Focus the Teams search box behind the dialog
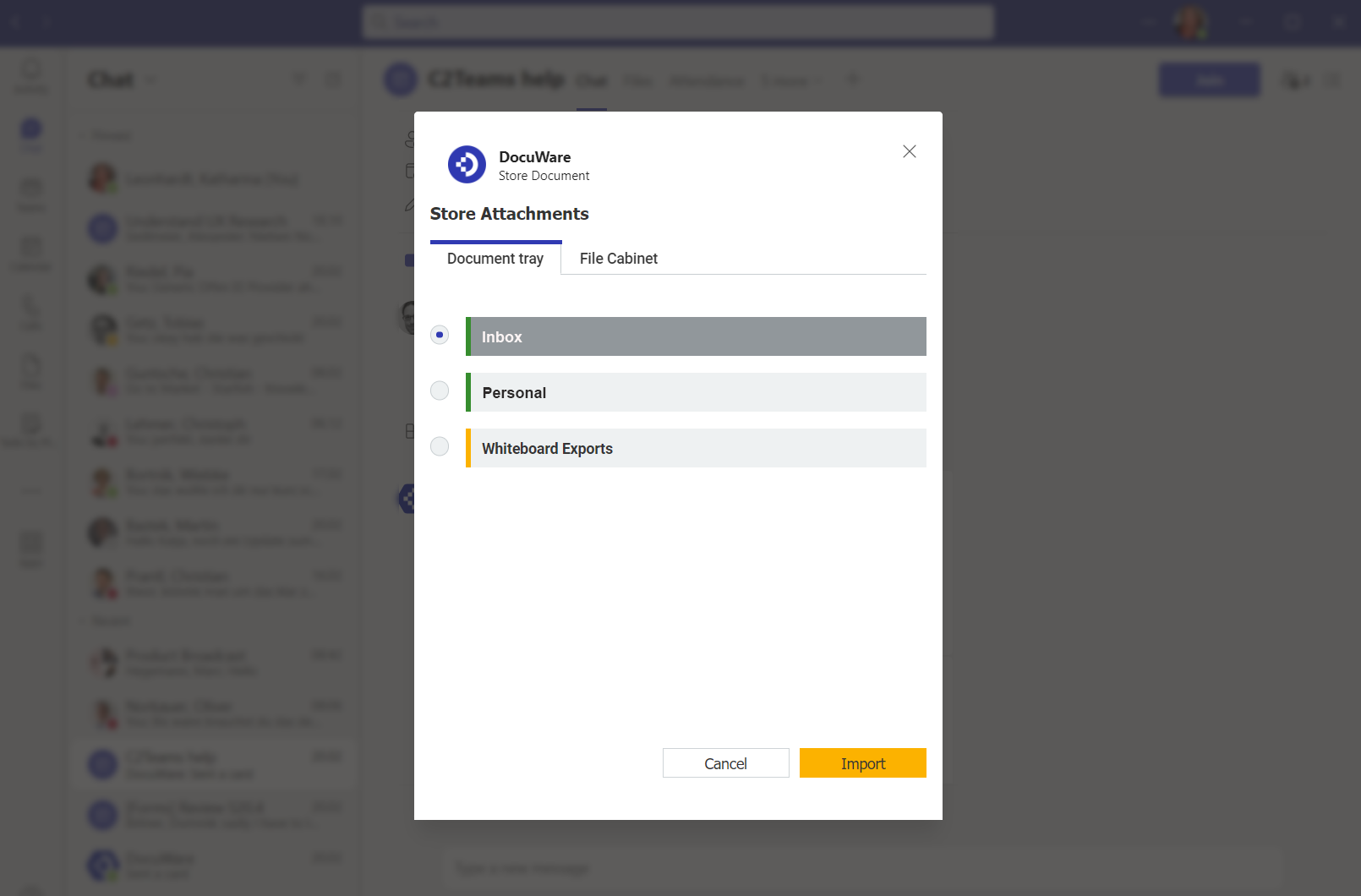Screen dimensions: 1361x896 pos(678,22)
